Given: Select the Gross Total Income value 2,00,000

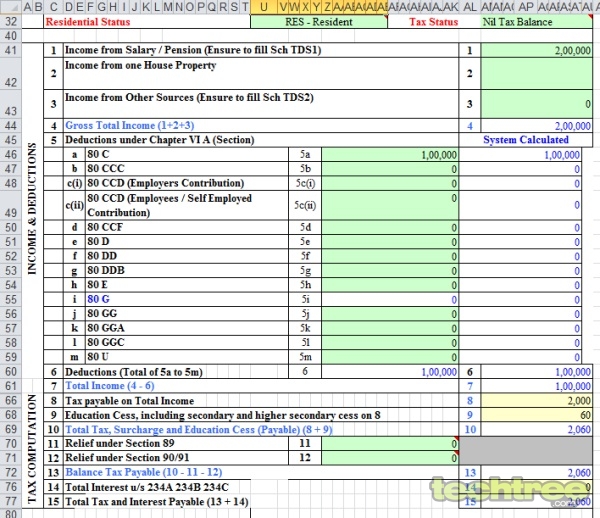Looking at the screenshot, I should click(536, 125).
